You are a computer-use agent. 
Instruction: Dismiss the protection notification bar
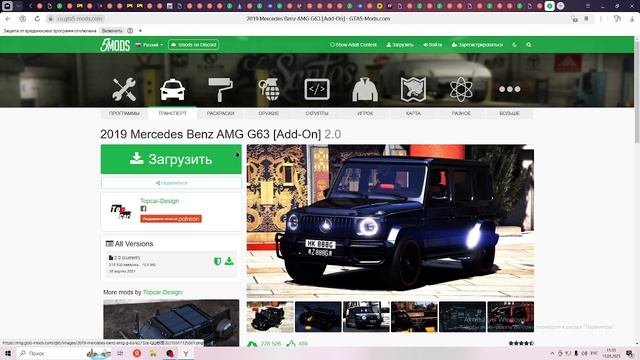point(140,31)
